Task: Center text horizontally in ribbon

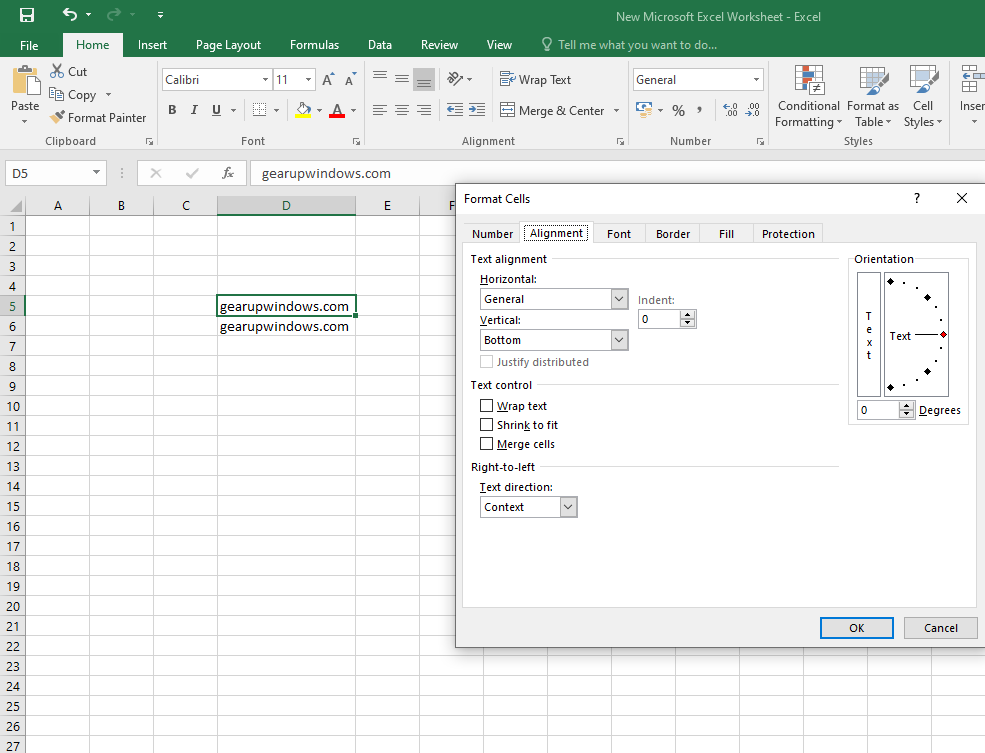Action: coord(402,111)
